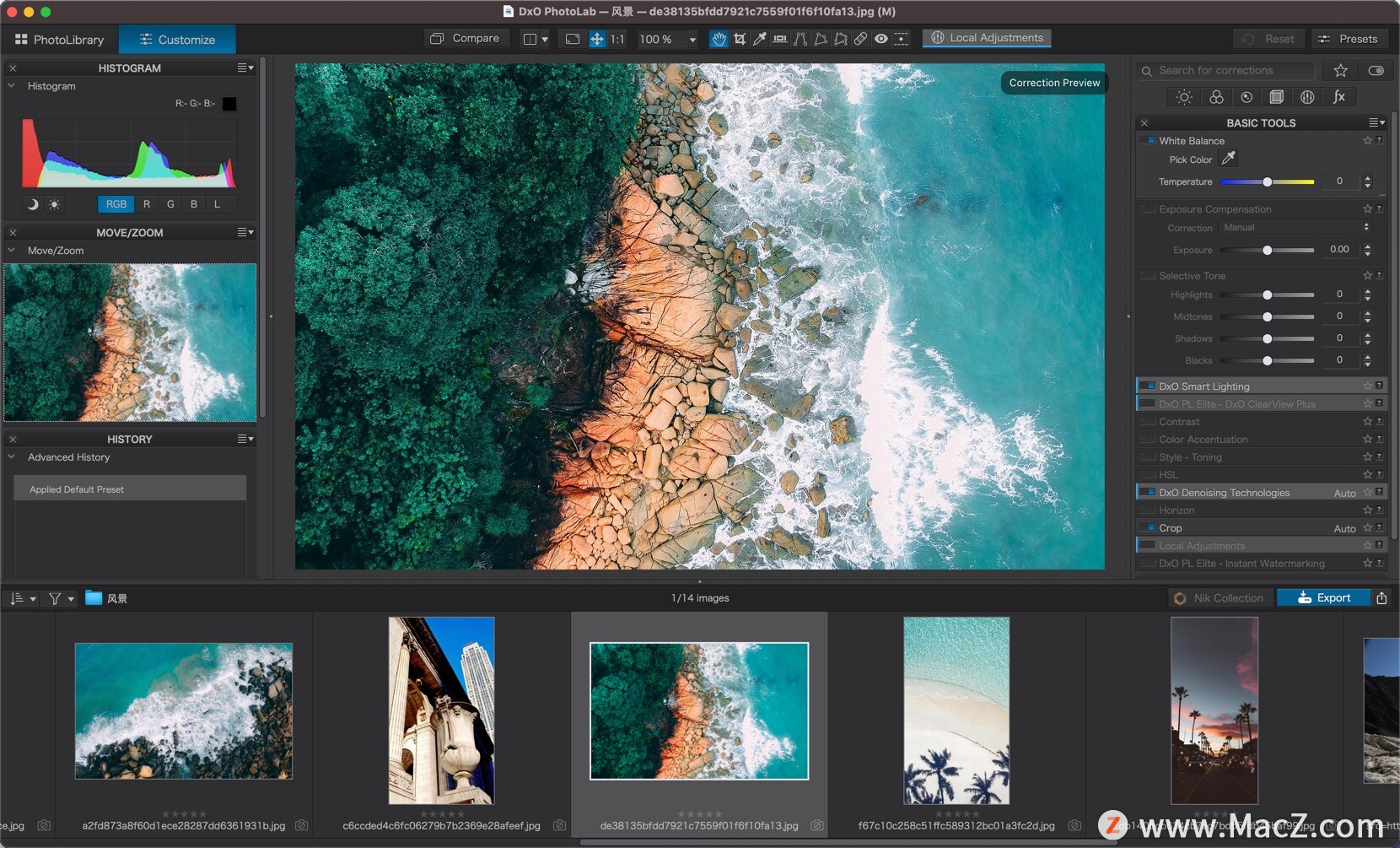Open History palette menu

245,439
